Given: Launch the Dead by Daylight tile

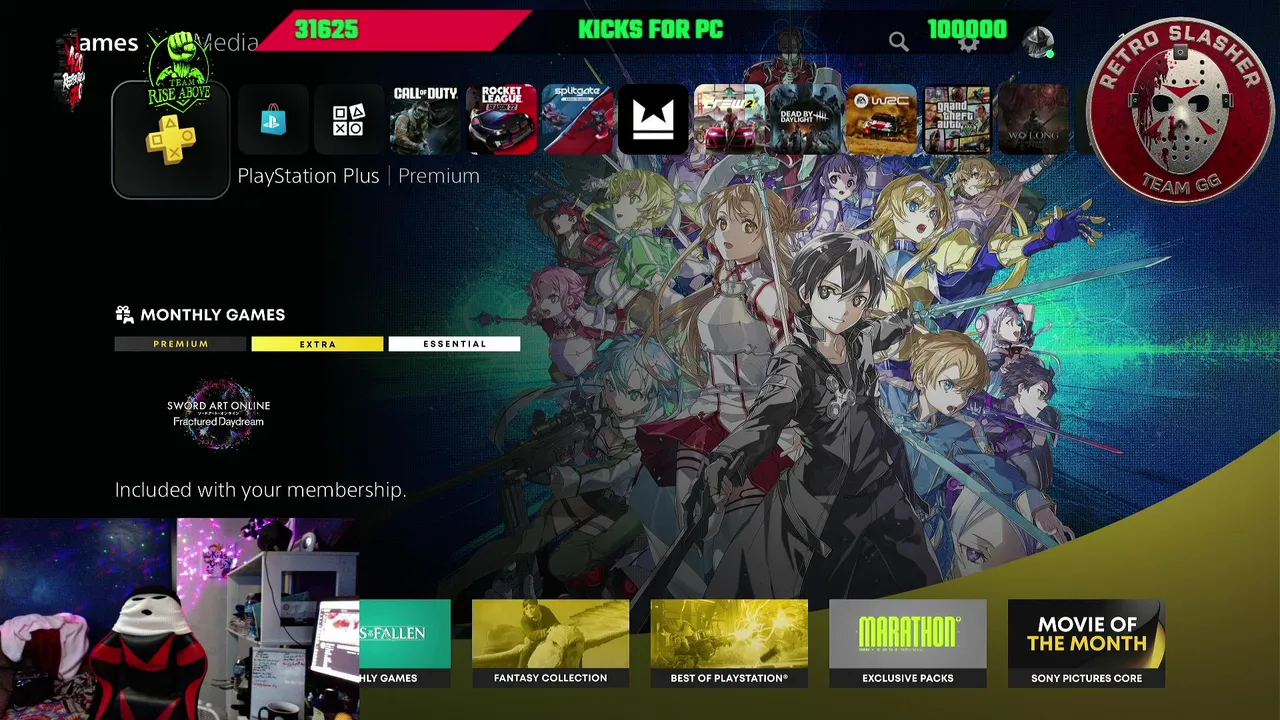Looking at the screenshot, I should [x=805, y=120].
